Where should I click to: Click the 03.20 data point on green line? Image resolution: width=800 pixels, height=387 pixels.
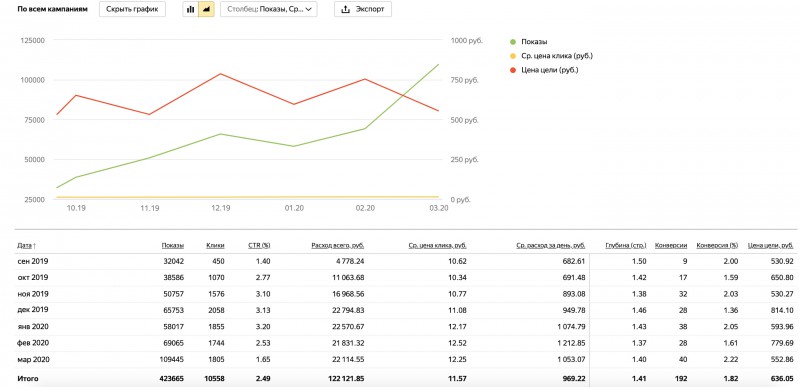438,65
